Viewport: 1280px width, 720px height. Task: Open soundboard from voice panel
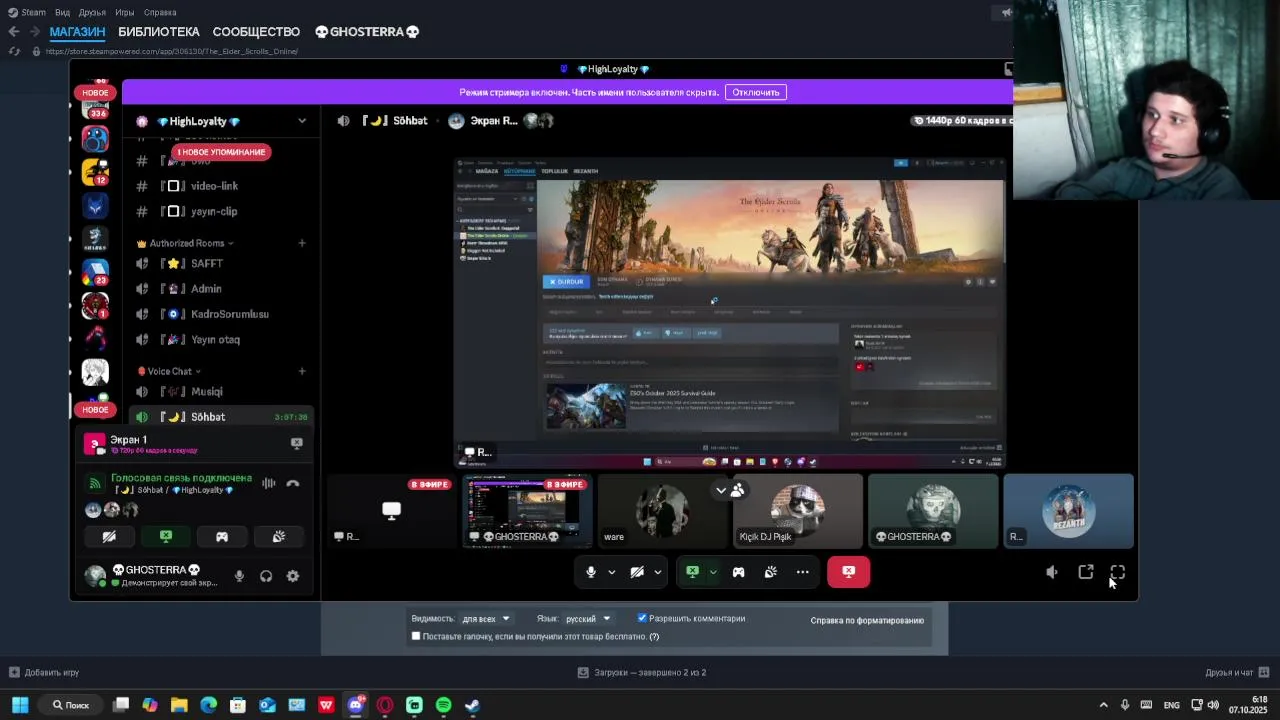279,537
